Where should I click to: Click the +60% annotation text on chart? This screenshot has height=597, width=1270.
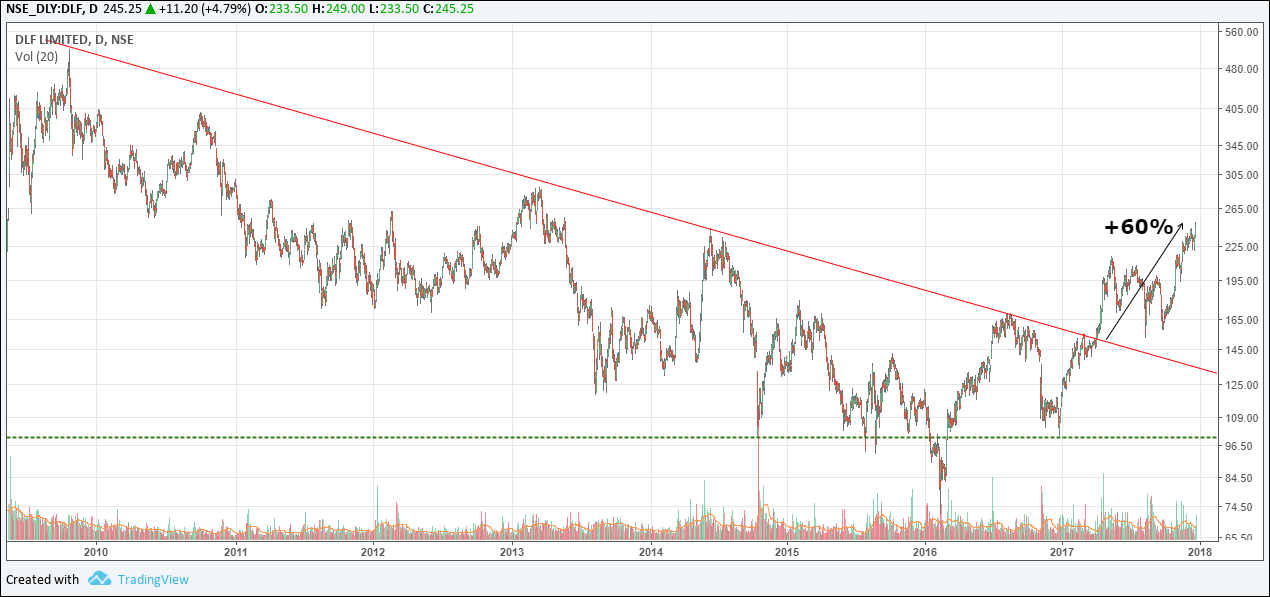1138,227
